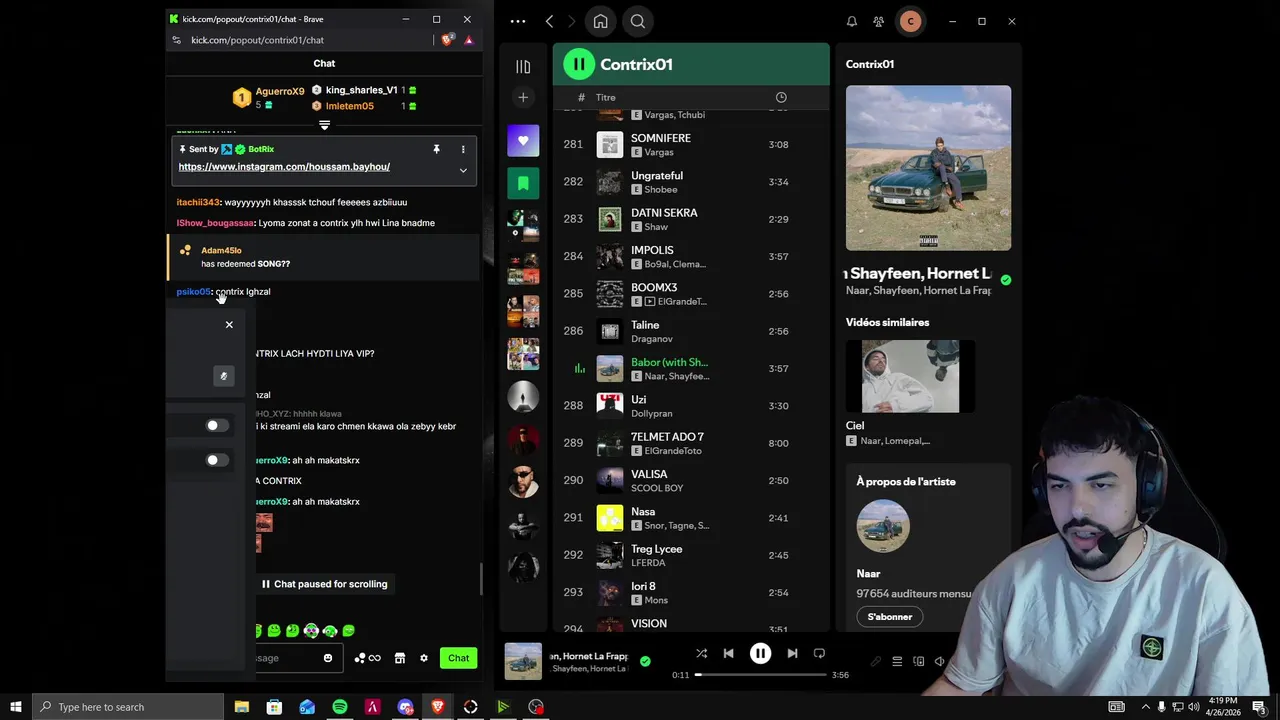Open the Spotify lyrics microphone icon

pos(876,661)
